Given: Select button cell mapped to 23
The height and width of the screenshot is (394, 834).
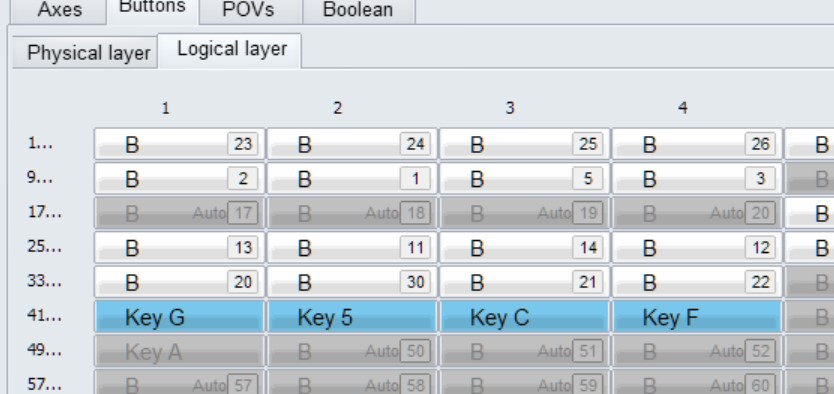Looking at the screenshot, I should [179, 144].
